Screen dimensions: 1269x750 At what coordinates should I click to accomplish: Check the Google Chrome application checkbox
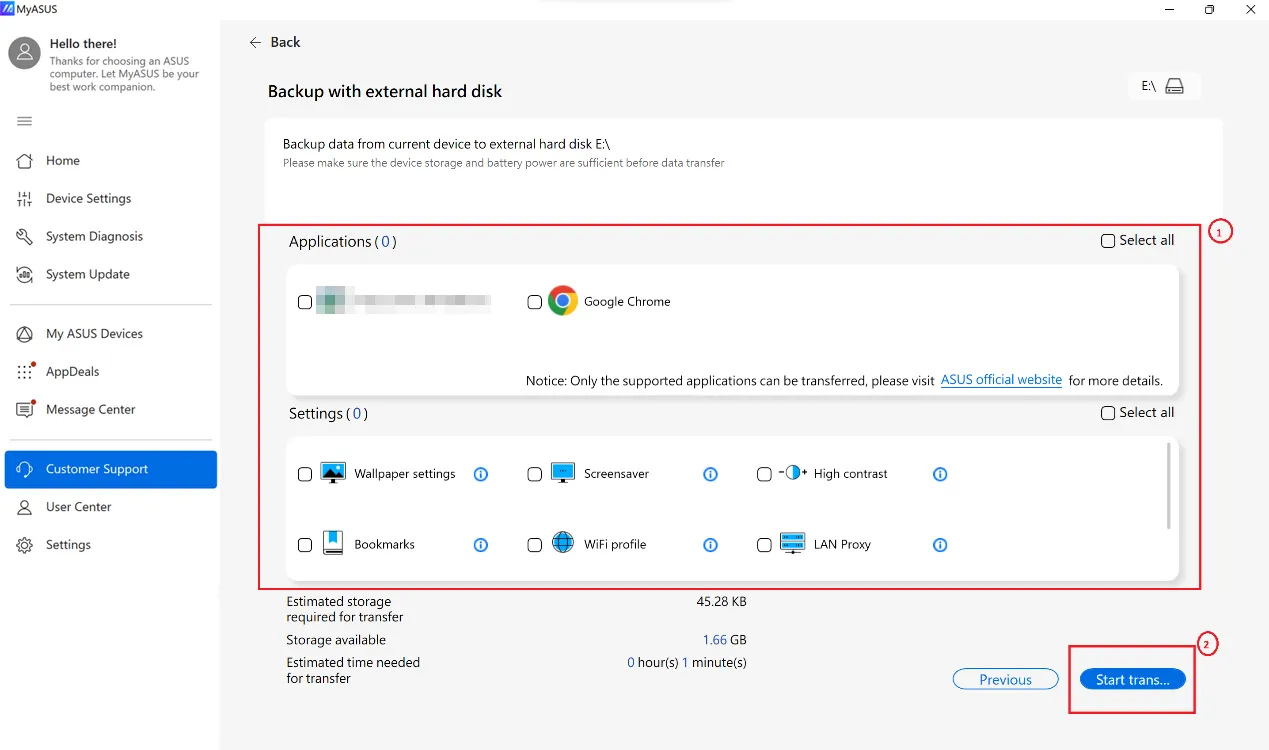(534, 301)
